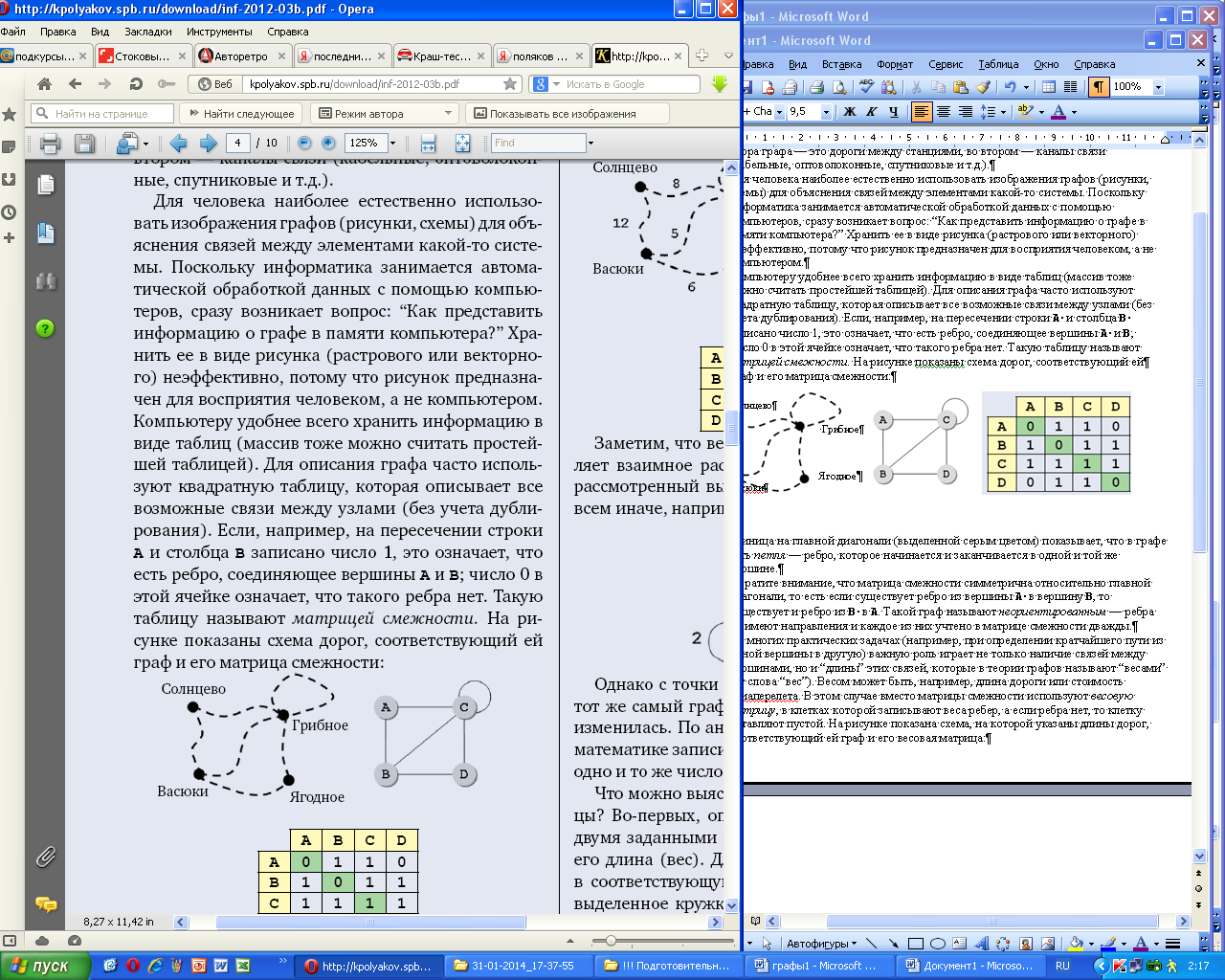1225x980 pixels.
Task: Bookmark page with address bar star
Action: tap(510, 84)
